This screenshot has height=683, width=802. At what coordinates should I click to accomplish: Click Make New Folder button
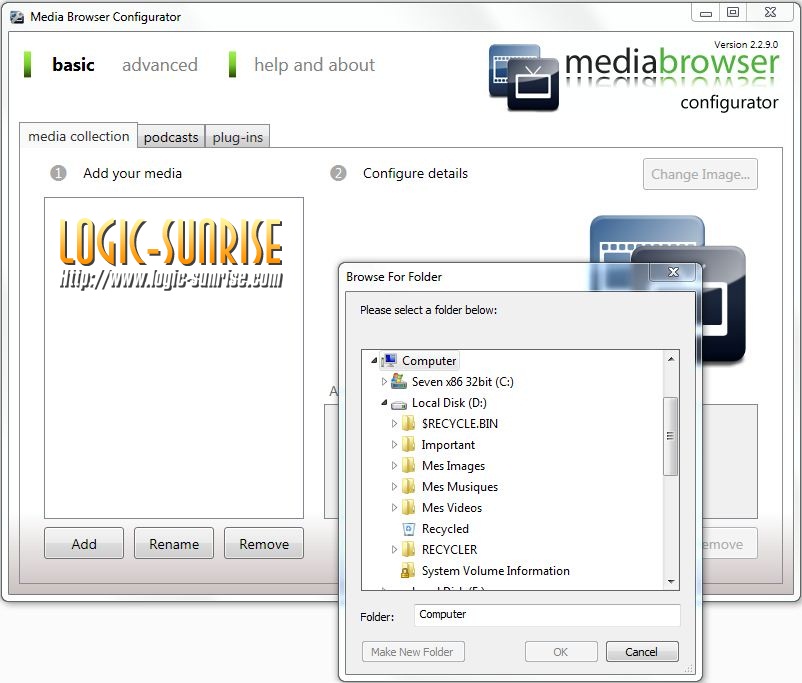(x=413, y=652)
